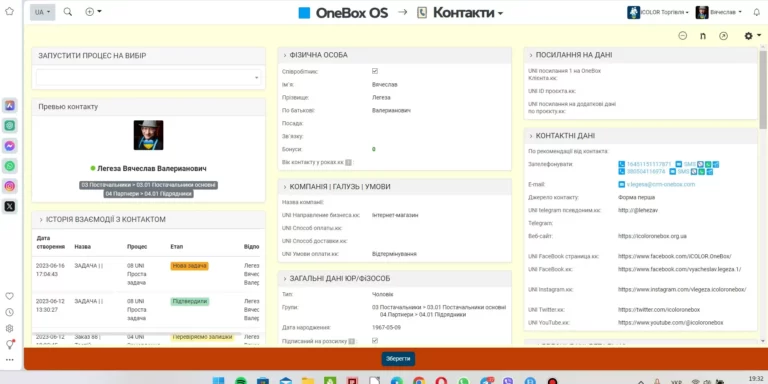Open the Вячеслав user menu dropdown
The image size is (768, 384).
tap(719, 12)
